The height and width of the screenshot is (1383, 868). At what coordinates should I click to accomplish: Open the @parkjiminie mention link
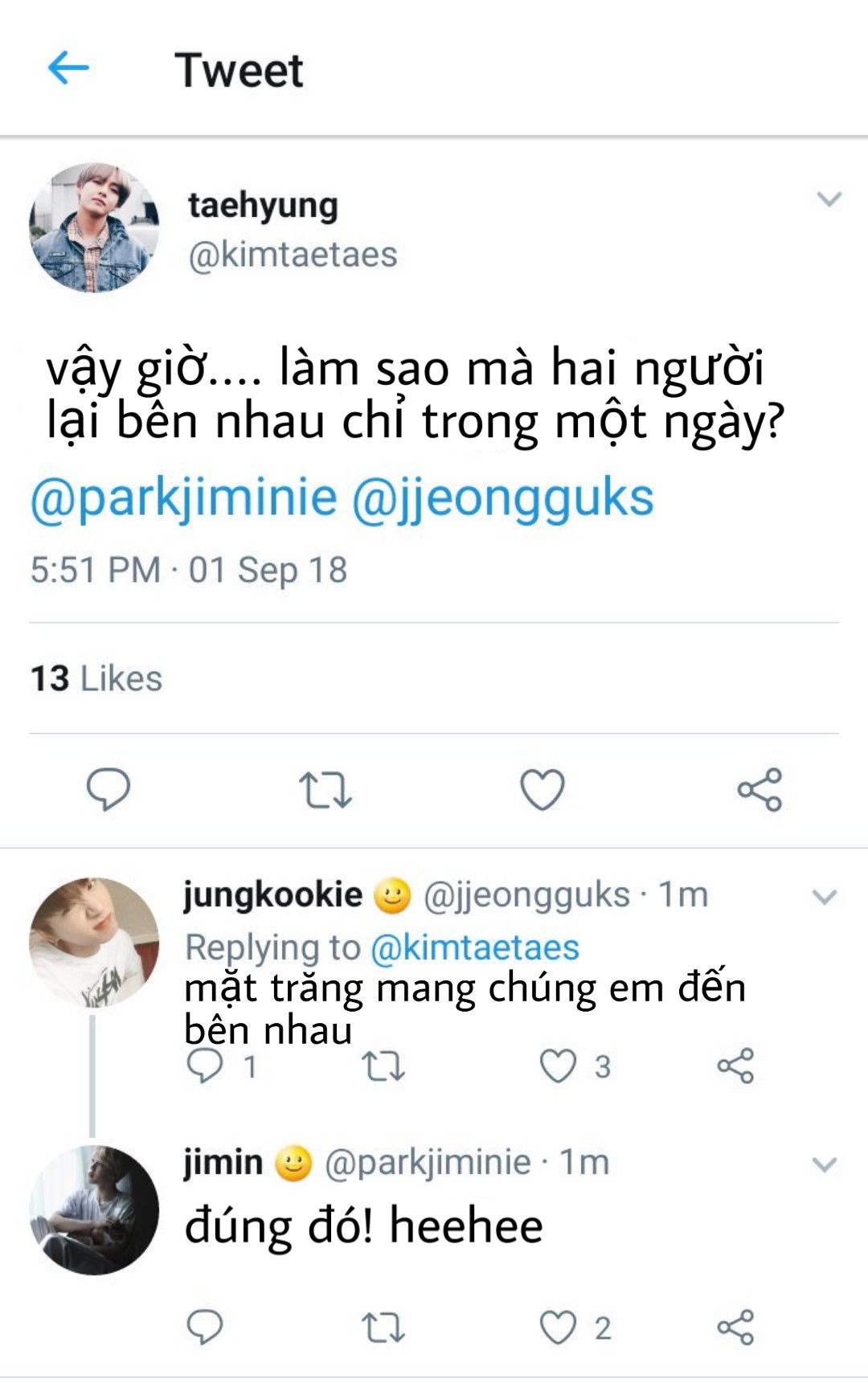(183, 498)
